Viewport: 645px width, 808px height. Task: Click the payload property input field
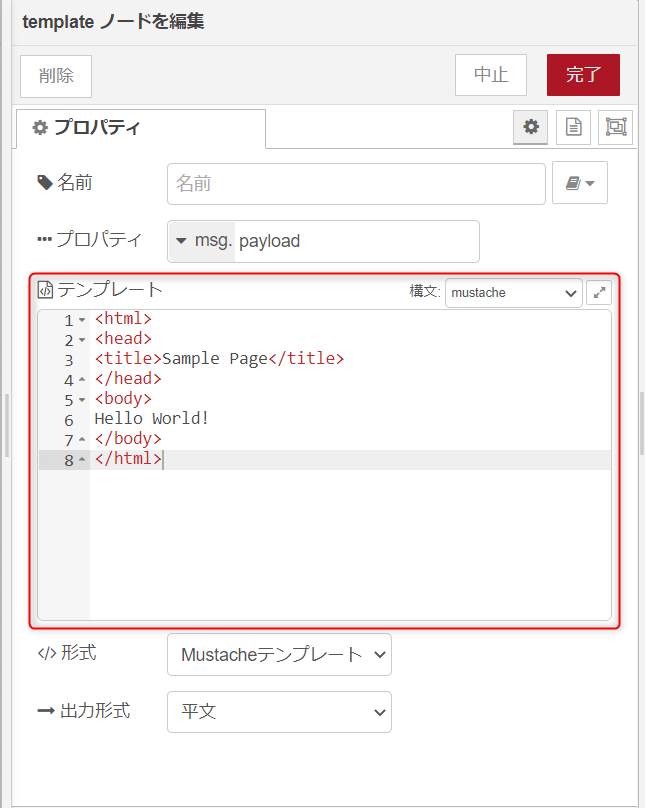tap(357, 241)
